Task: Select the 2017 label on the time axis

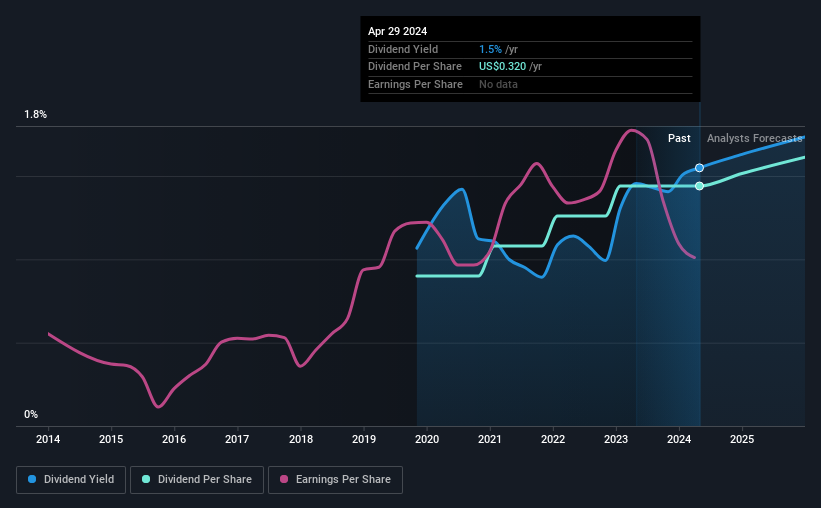Action: 237,439
